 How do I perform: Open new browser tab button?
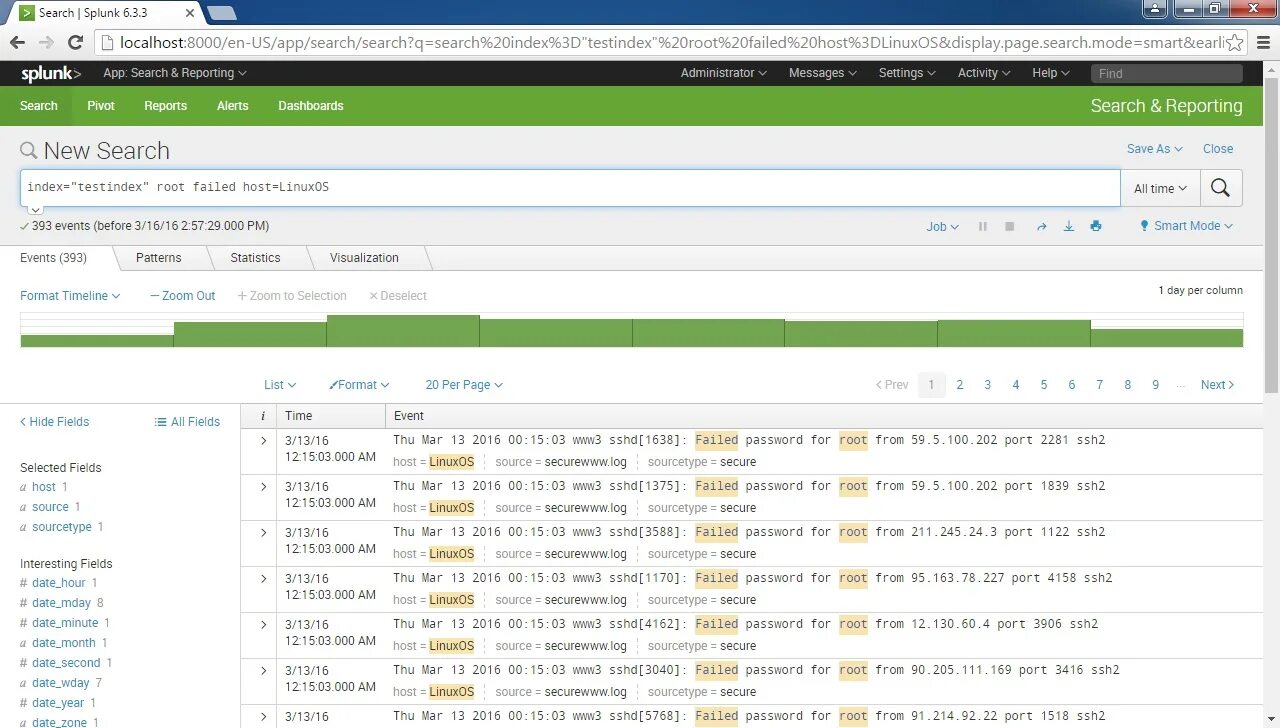(x=221, y=12)
